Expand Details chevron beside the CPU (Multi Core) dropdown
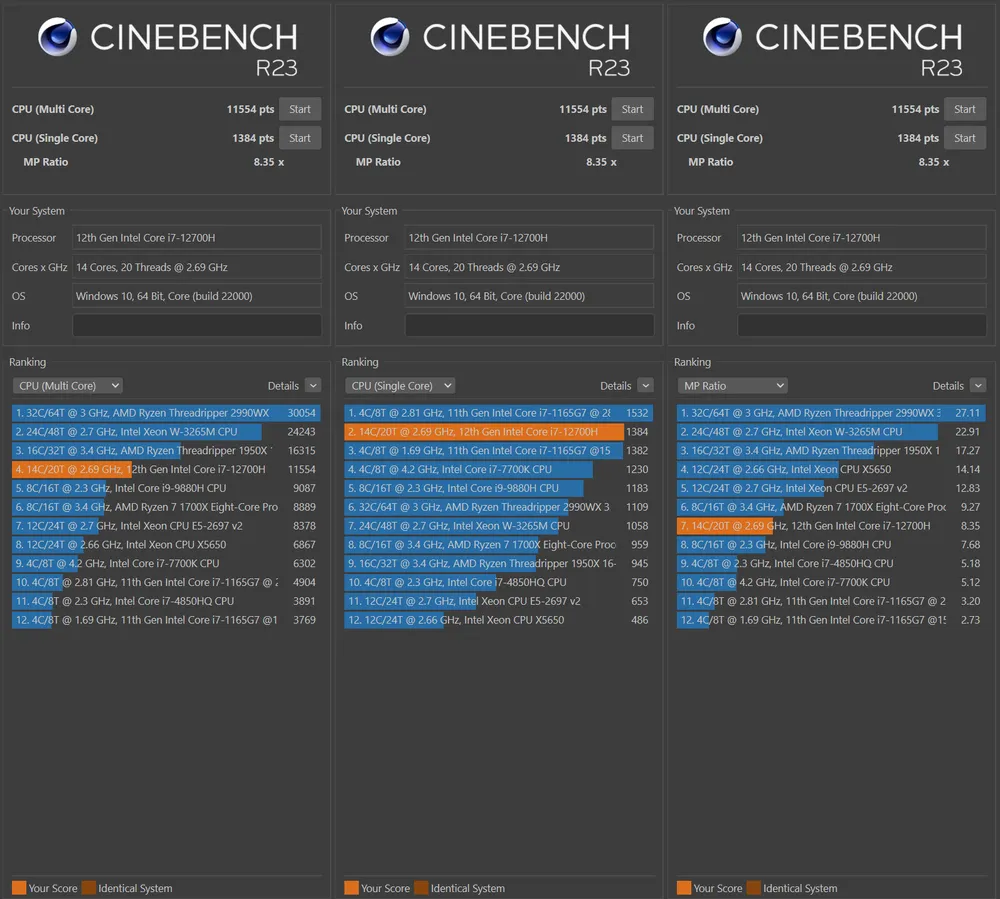 (313, 386)
